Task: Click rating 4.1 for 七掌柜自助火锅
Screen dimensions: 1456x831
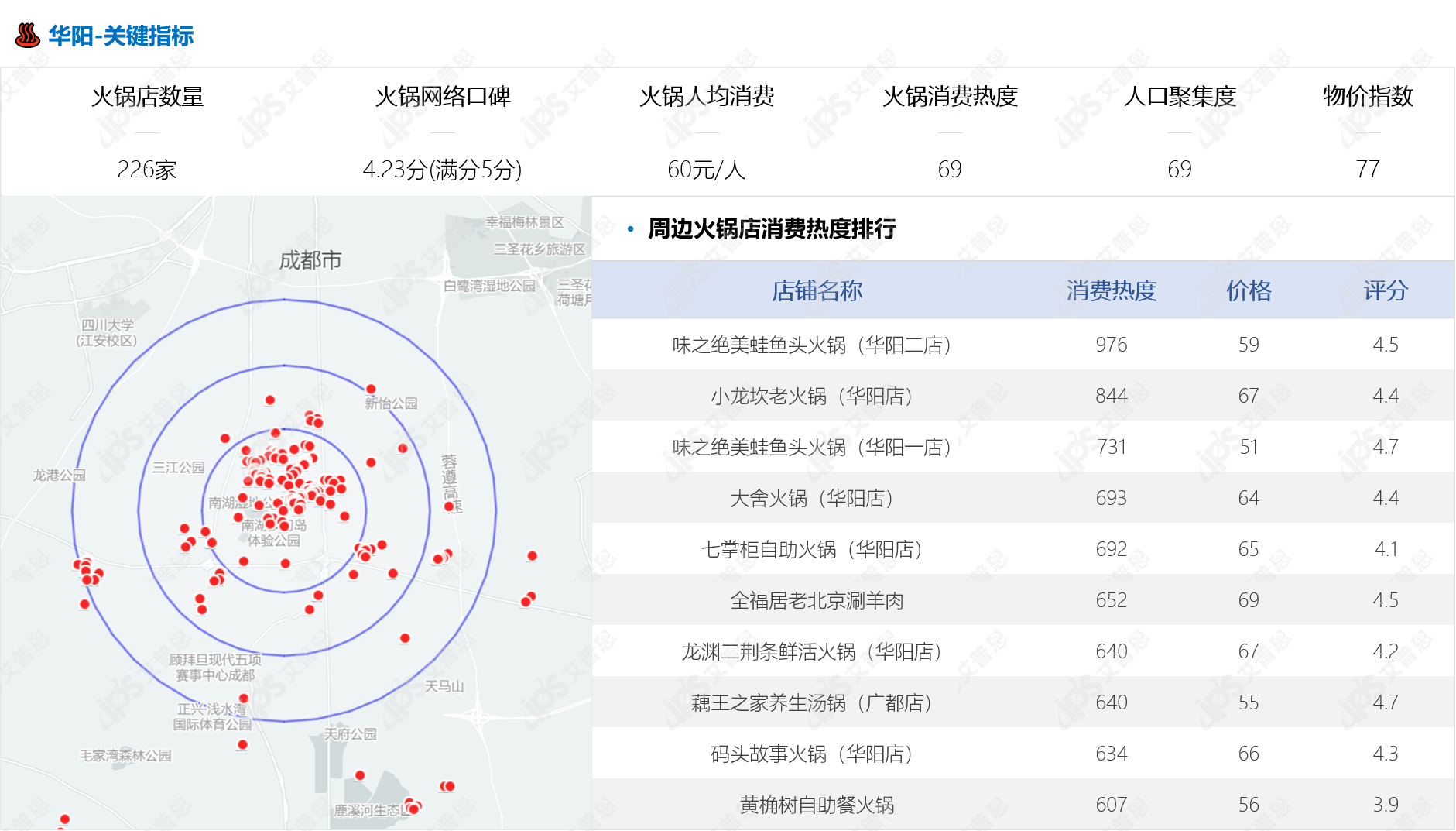Action: click(x=1386, y=549)
